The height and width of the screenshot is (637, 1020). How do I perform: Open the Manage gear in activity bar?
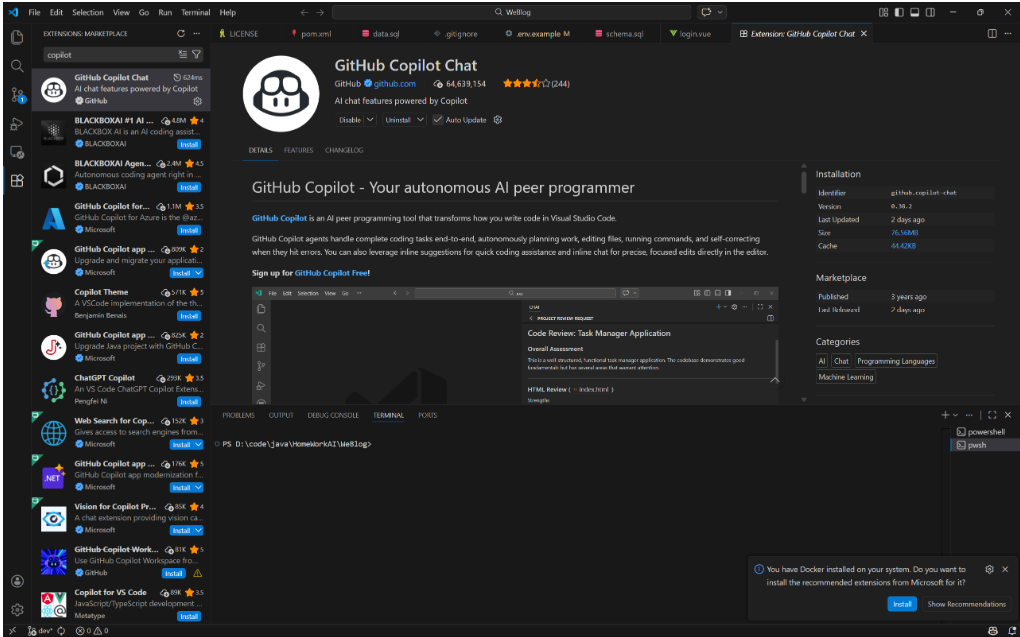click(x=17, y=610)
